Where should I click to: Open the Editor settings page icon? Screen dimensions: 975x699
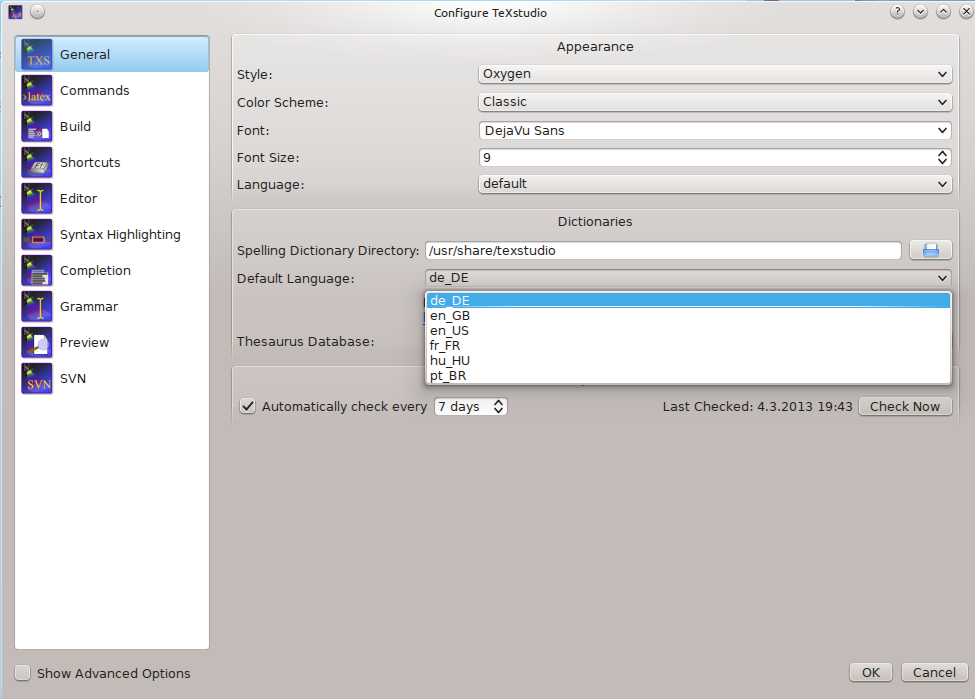coord(36,198)
